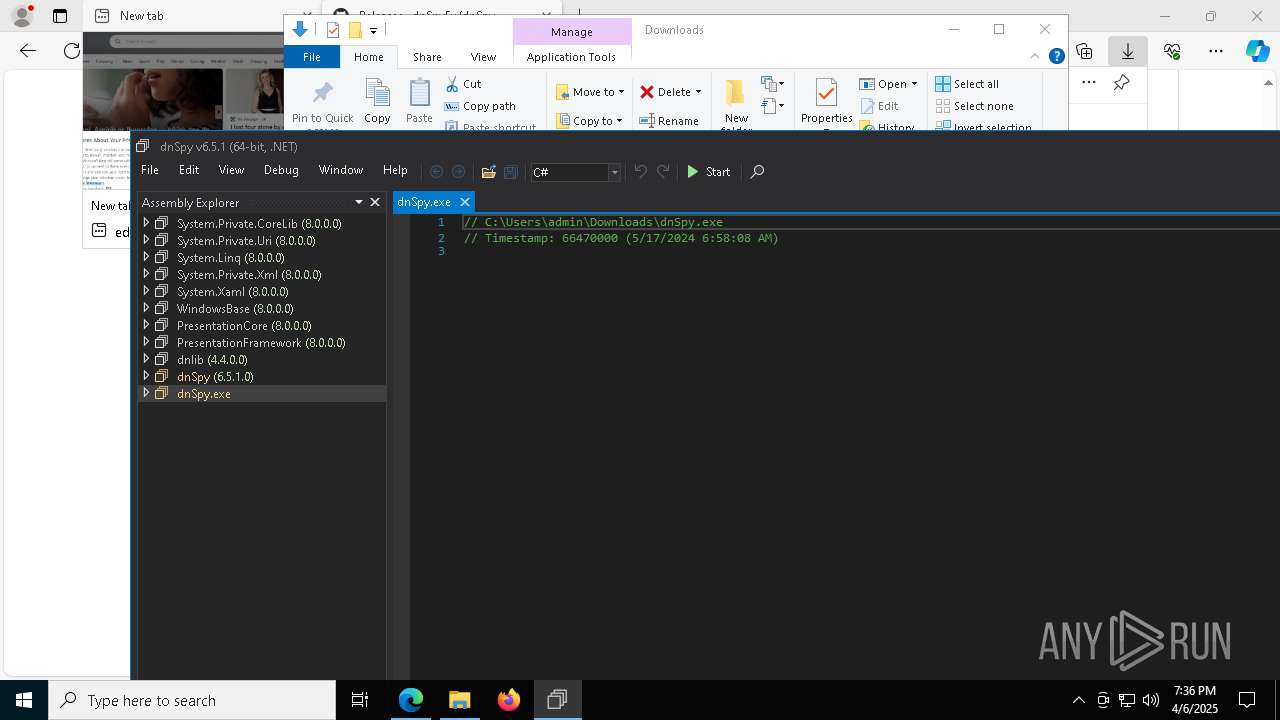Open the Window menu in dnSpy
This screenshot has width=1280, height=720.
(341, 170)
